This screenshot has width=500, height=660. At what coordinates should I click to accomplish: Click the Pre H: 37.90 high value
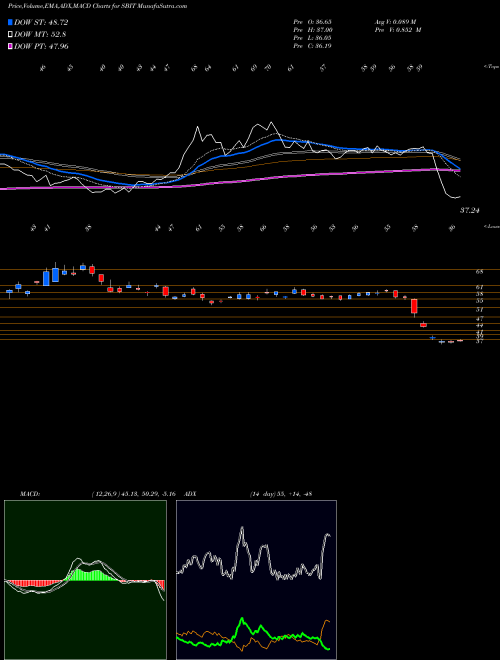point(313,30)
